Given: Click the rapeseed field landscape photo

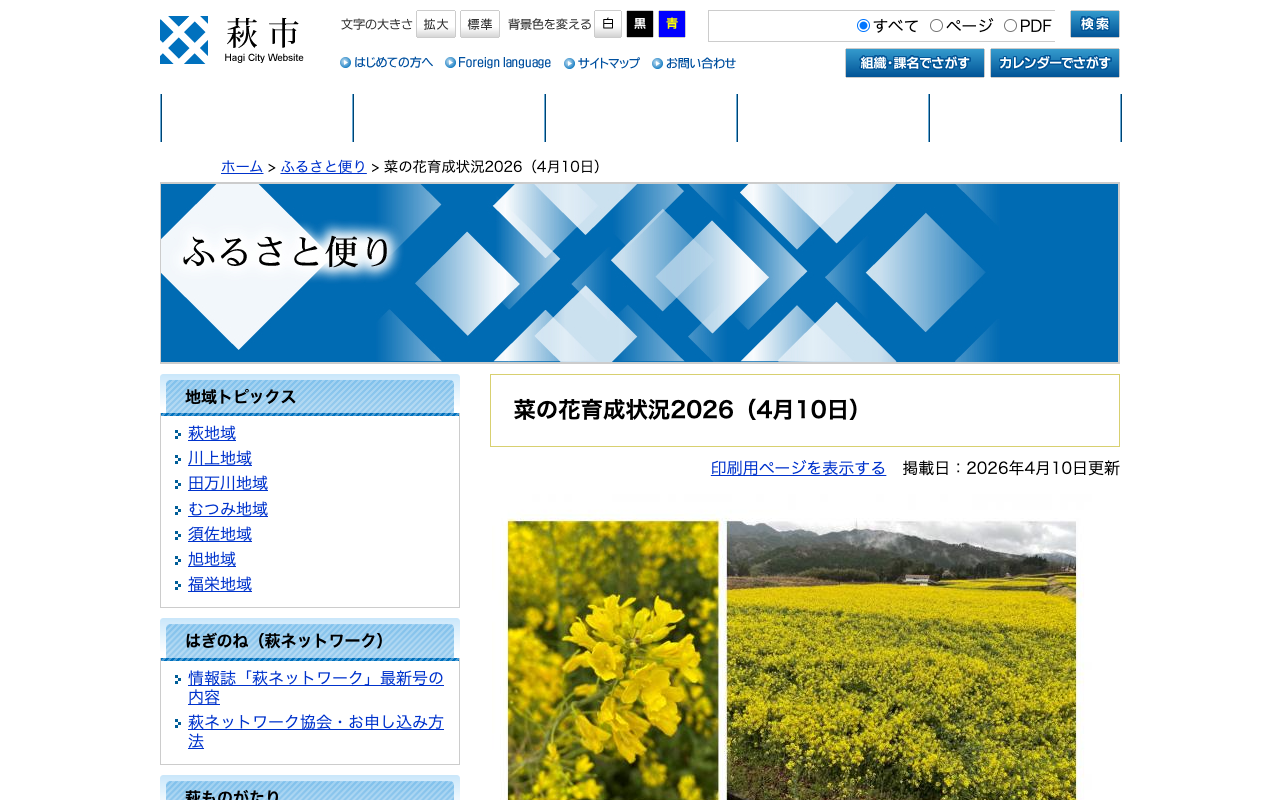Looking at the screenshot, I should click(x=901, y=660).
